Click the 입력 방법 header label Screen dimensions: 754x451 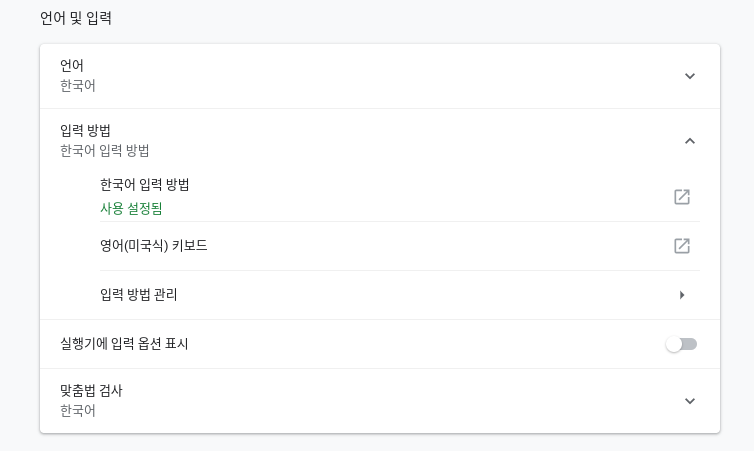85,130
